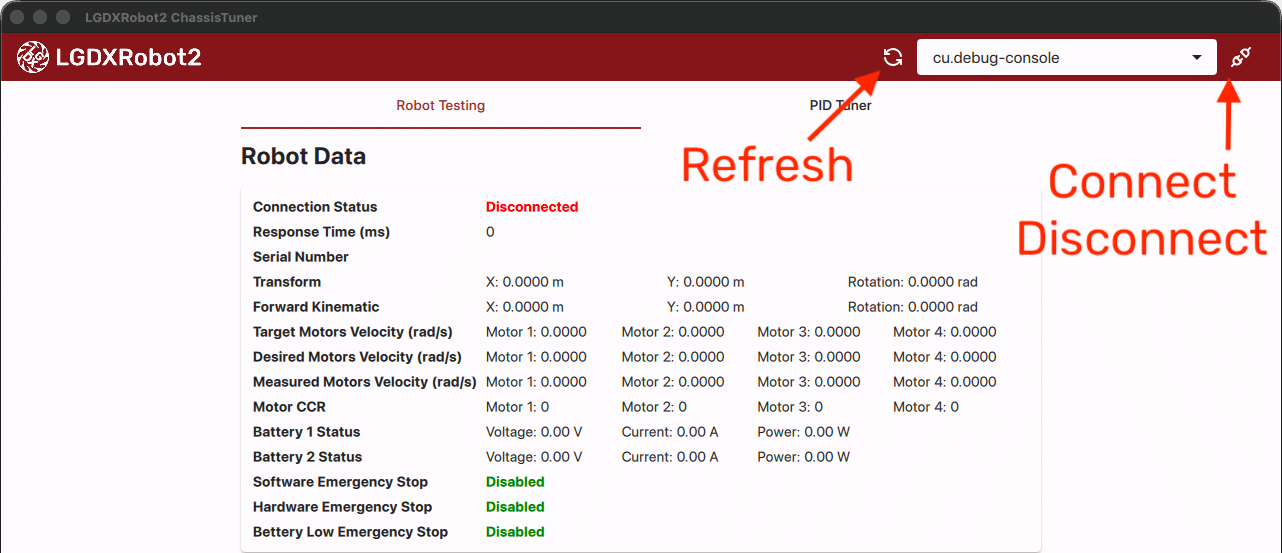Click the red Disconnected status value

click(532, 207)
